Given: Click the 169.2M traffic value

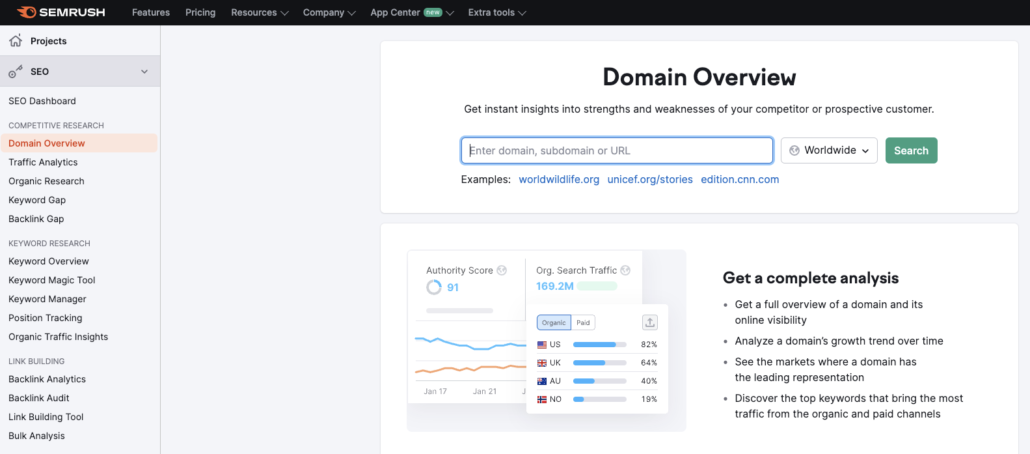Looking at the screenshot, I should 555,286.
